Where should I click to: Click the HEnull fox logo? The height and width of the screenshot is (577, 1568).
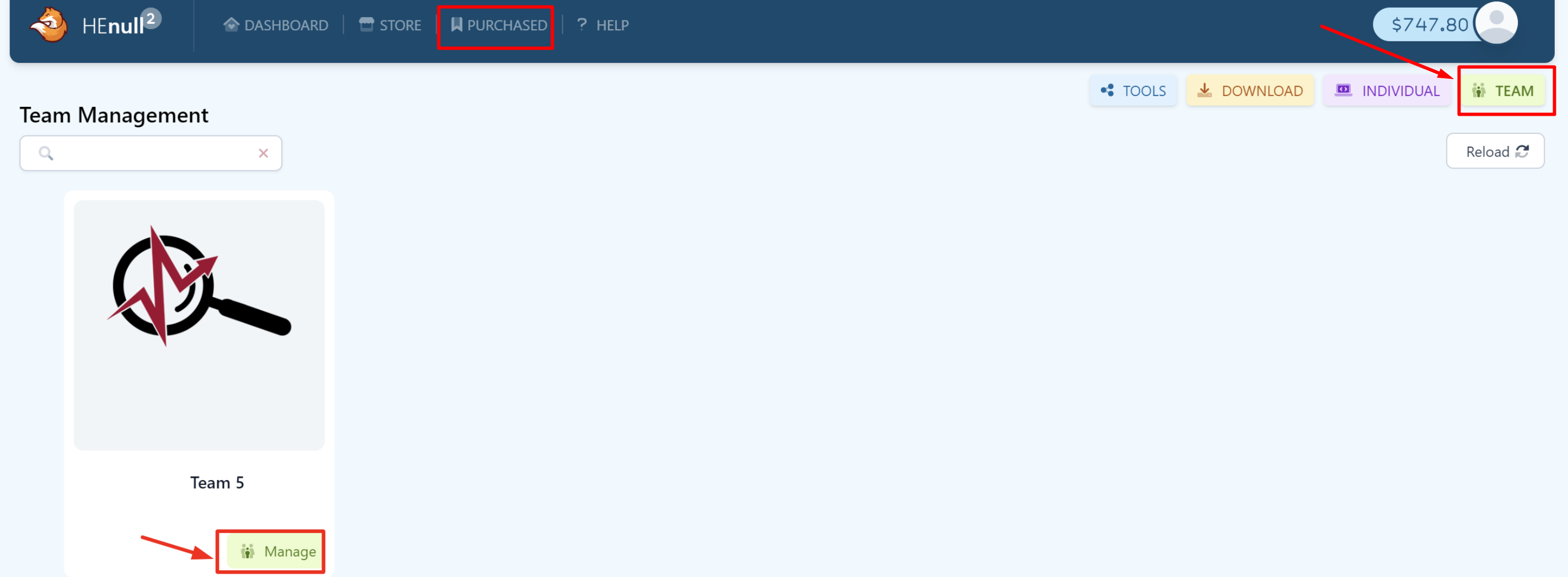[49, 25]
